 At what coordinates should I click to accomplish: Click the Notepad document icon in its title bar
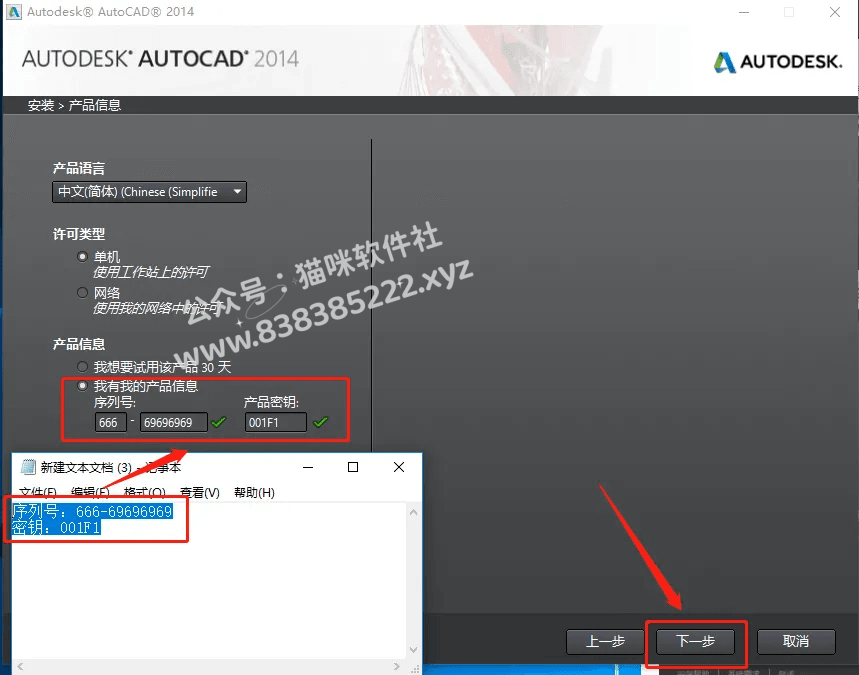coord(28,467)
